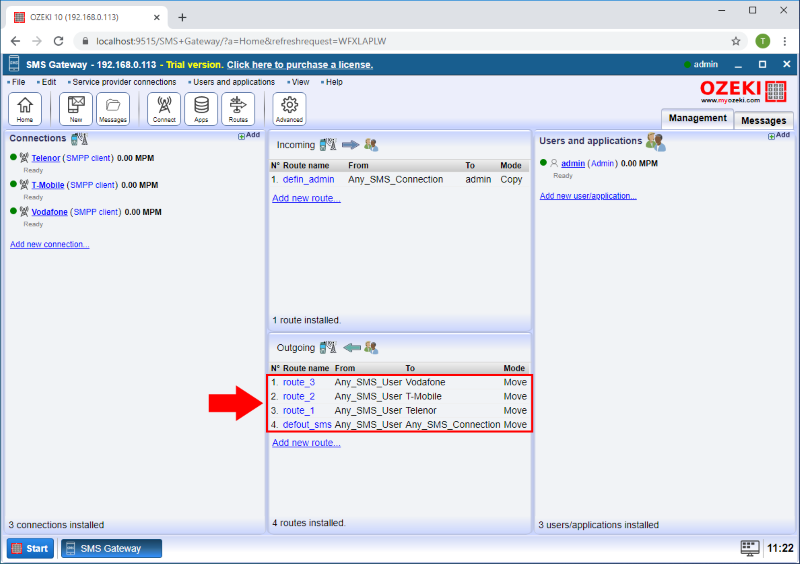Open the Messages folder toolbar icon
The width and height of the screenshot is (800, 564).
[x=113, y=109]
